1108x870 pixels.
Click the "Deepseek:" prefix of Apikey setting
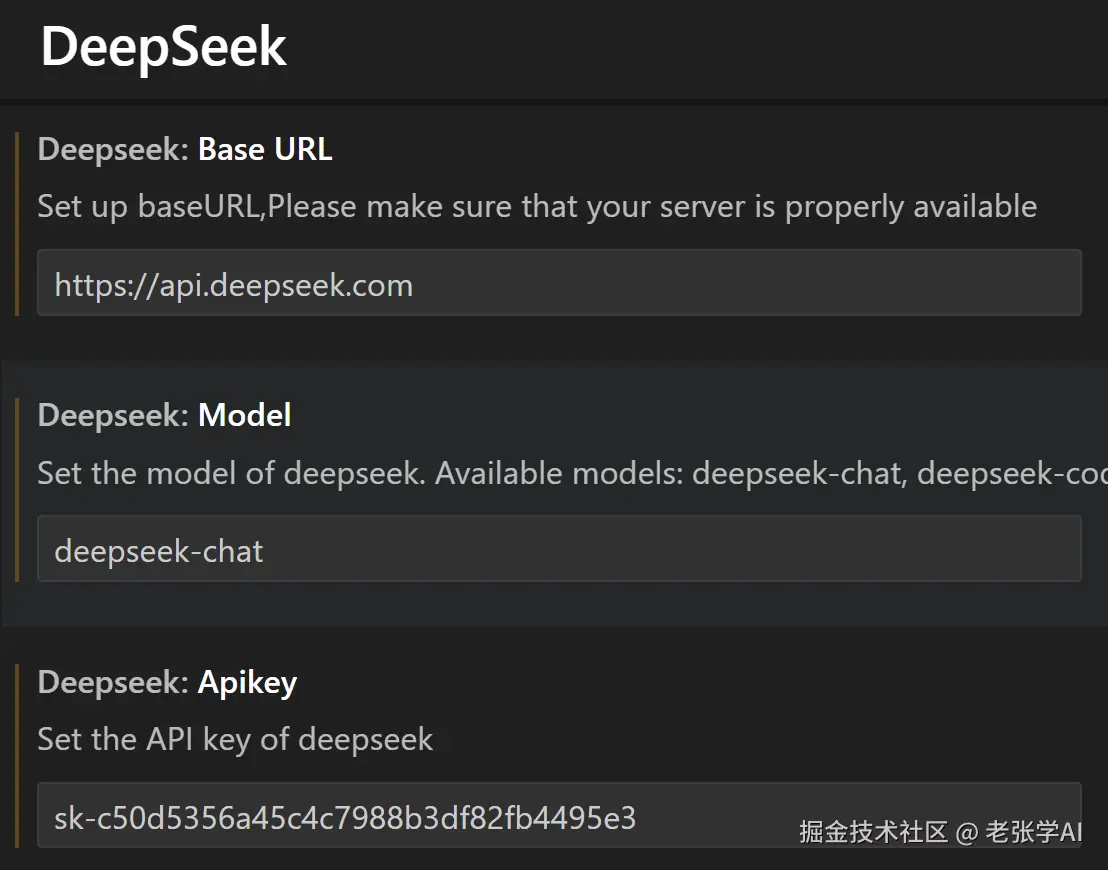pos(113,683)
